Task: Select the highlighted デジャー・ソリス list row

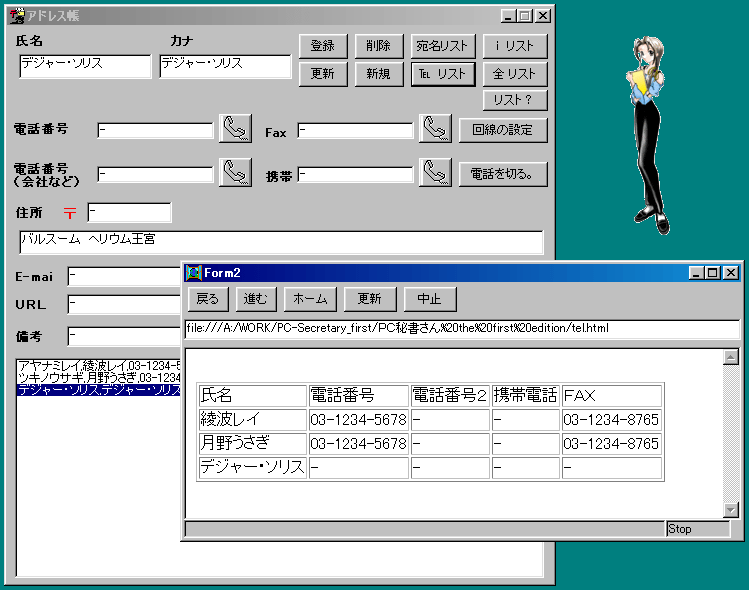Action: 99,390
